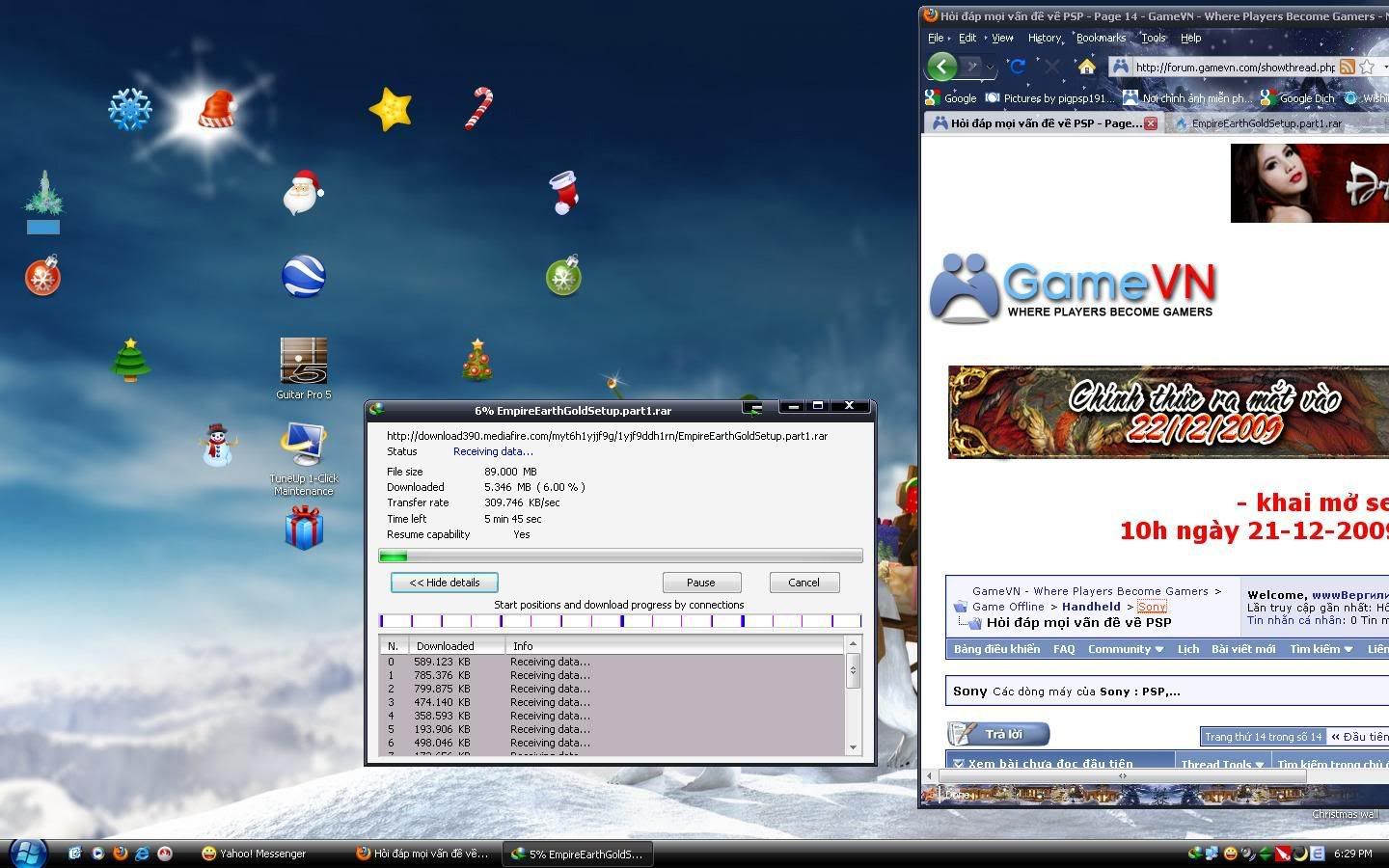Screen dimensions: 1389x868
Task: Open the View menu in Firefox
Action: click(x=1002, y=38)
